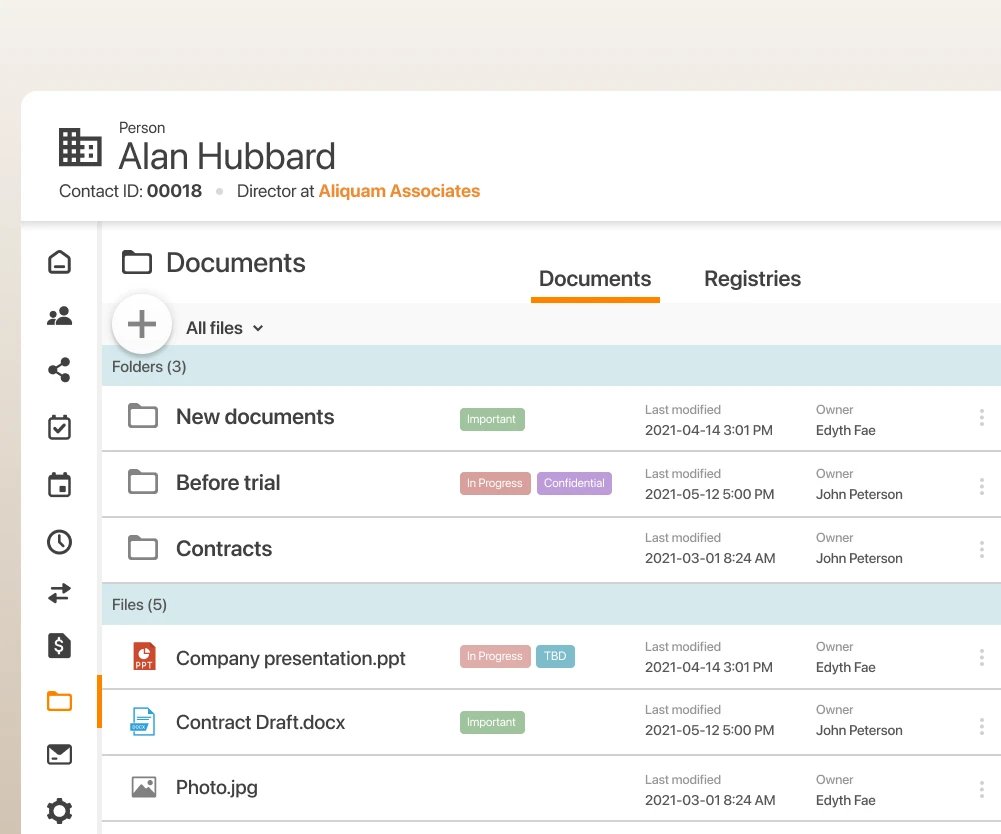Click the image file icon for Photo.jpg
The image size is (1001, 834).
[x=144, y=787]
